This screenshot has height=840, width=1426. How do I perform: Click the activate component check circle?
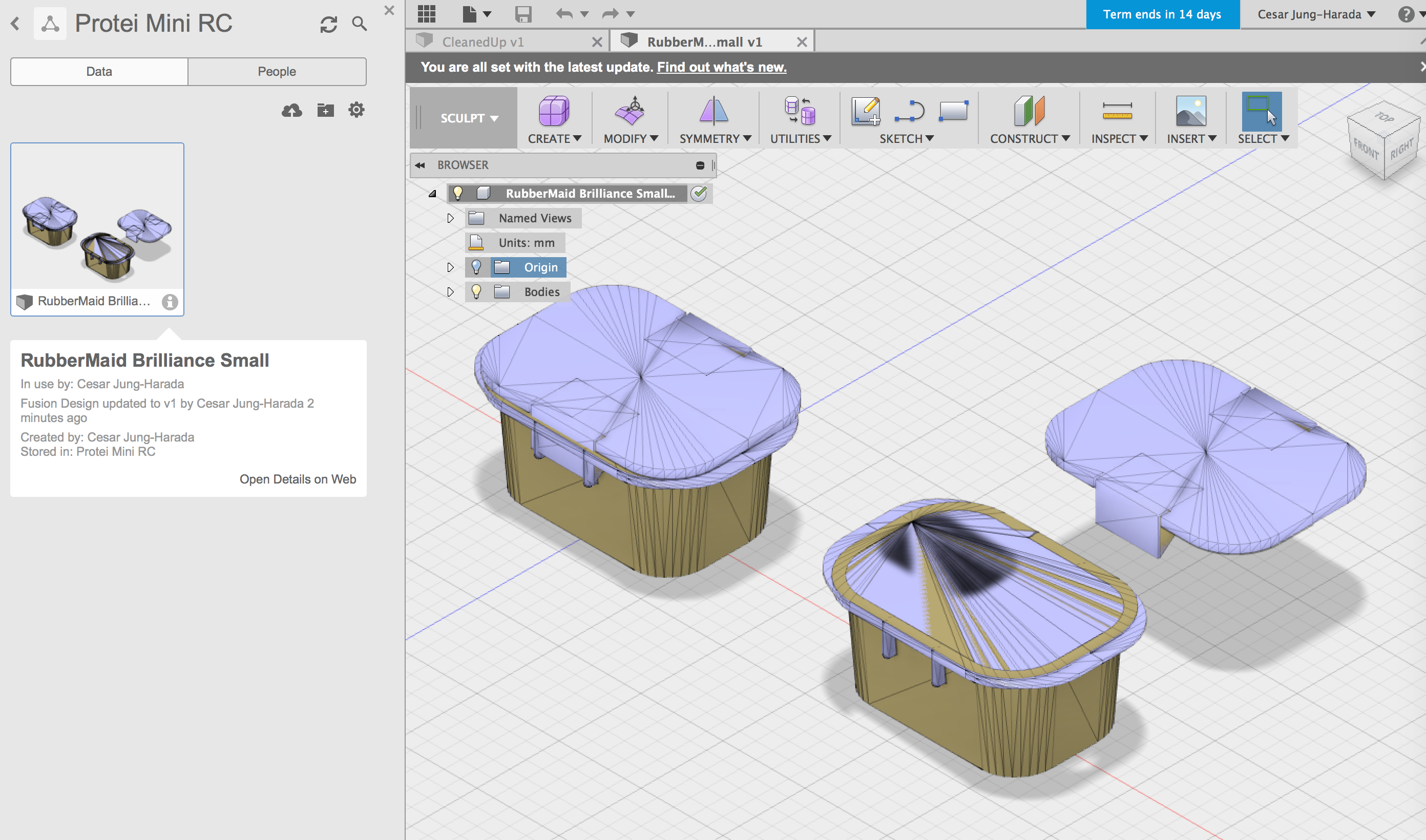coord(699,193)
